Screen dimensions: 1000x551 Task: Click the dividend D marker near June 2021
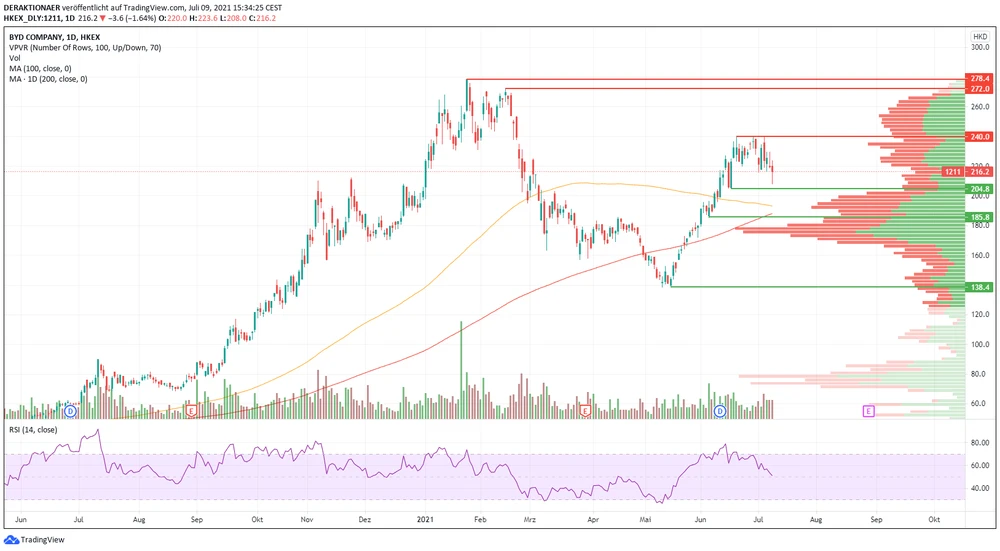pos(720,411)
